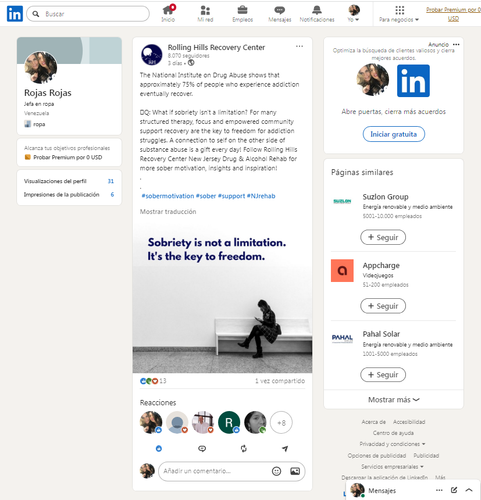This screenshot has height=500, width=481.
Task: Follow Appcharge
Action: pos(383,306)
